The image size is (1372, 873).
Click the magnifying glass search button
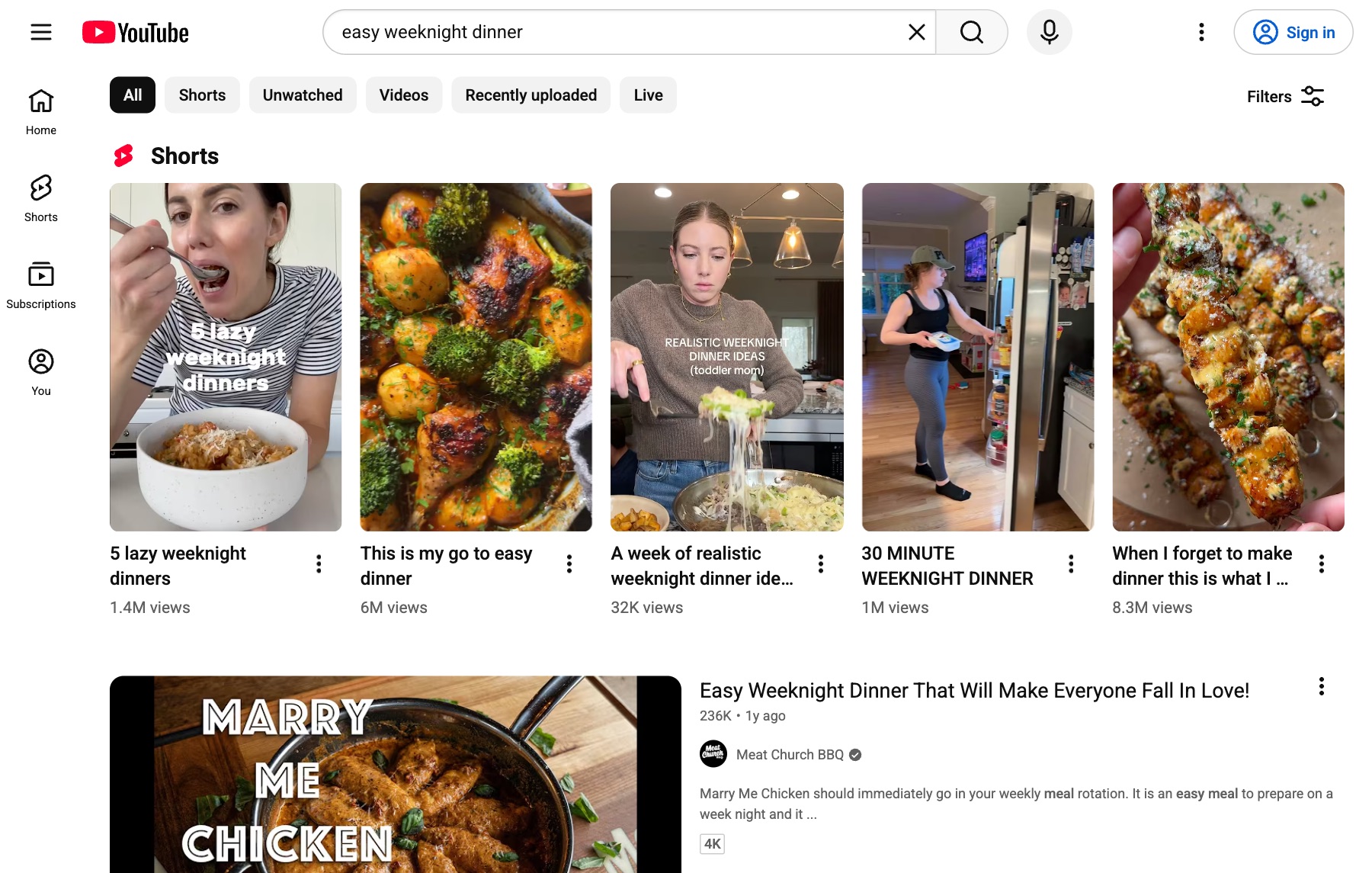(x=972, y=32)
